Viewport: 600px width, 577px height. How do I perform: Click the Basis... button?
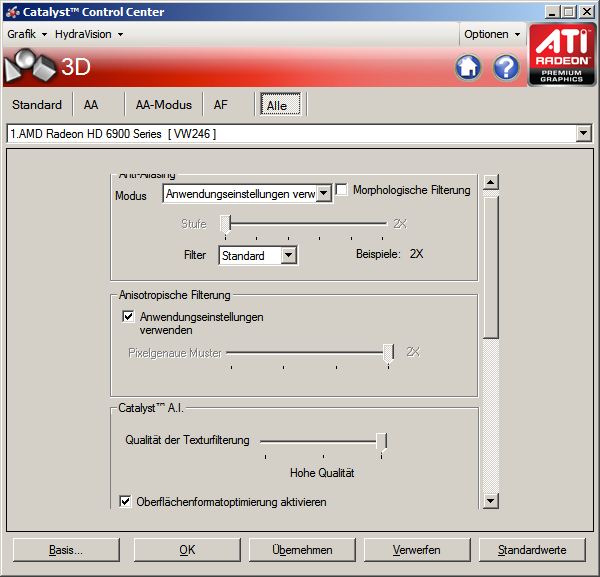(x=66, y=550)
